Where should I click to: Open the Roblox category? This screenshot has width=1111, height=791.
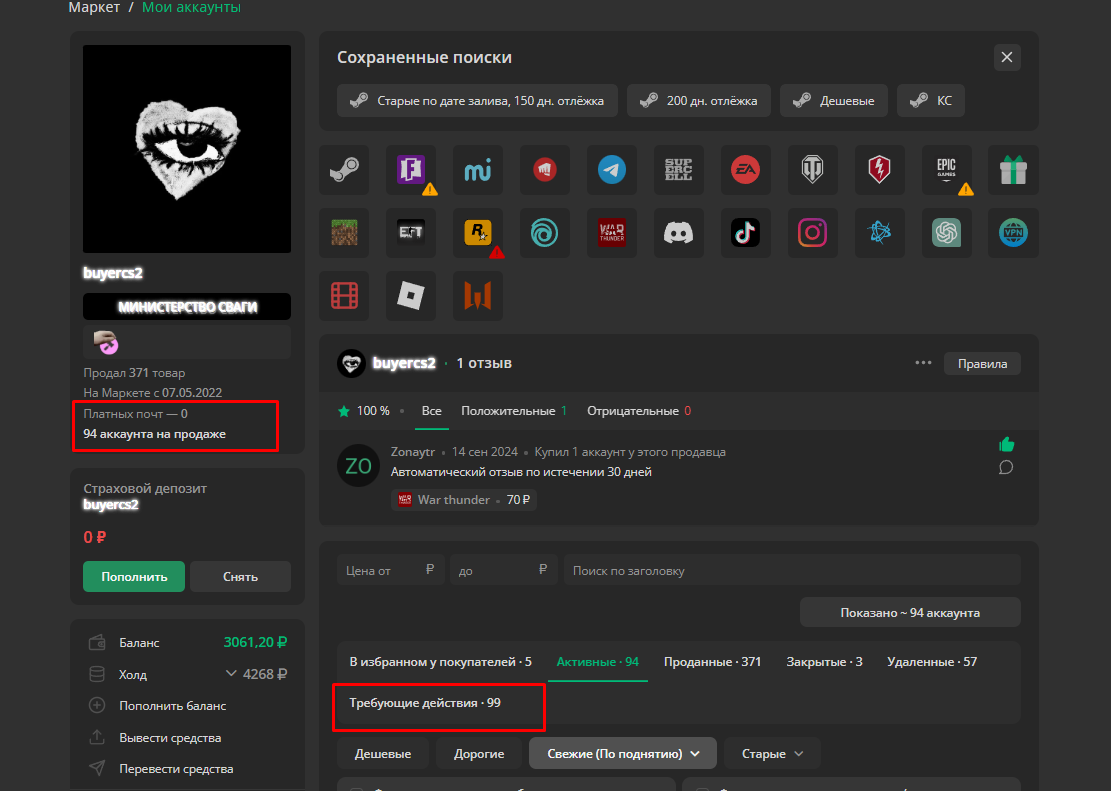[x=411, y=296]
